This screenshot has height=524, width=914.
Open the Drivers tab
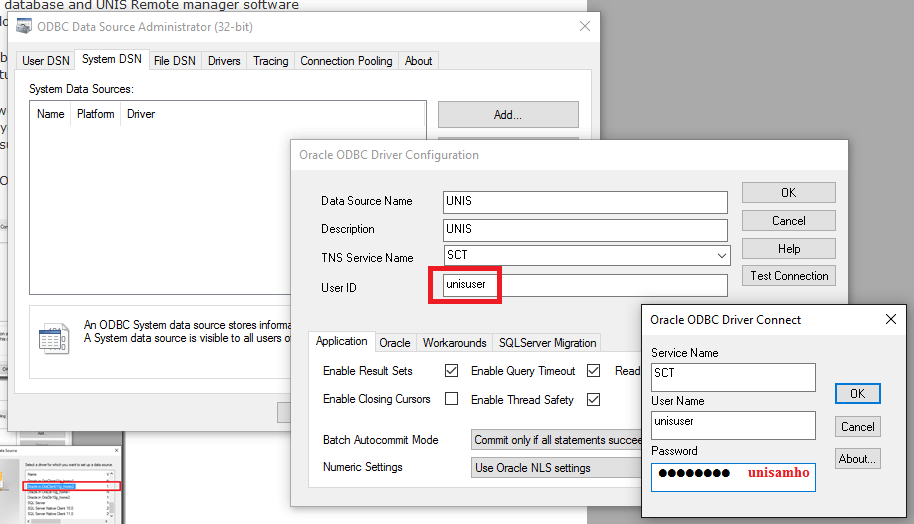[224, 61]
